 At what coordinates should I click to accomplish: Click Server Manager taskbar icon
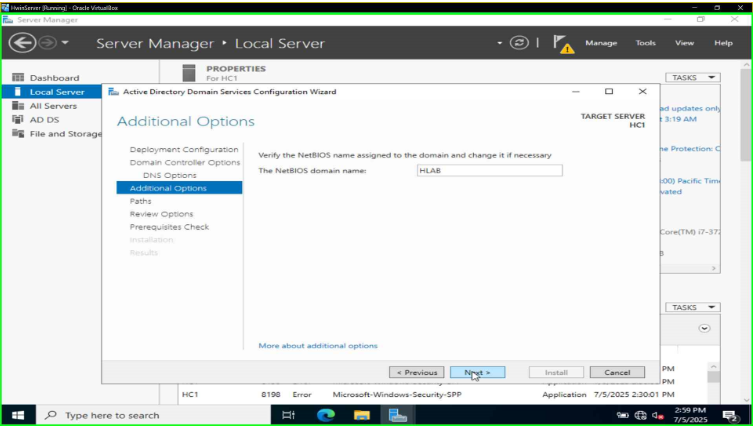(x=398, y=415)
